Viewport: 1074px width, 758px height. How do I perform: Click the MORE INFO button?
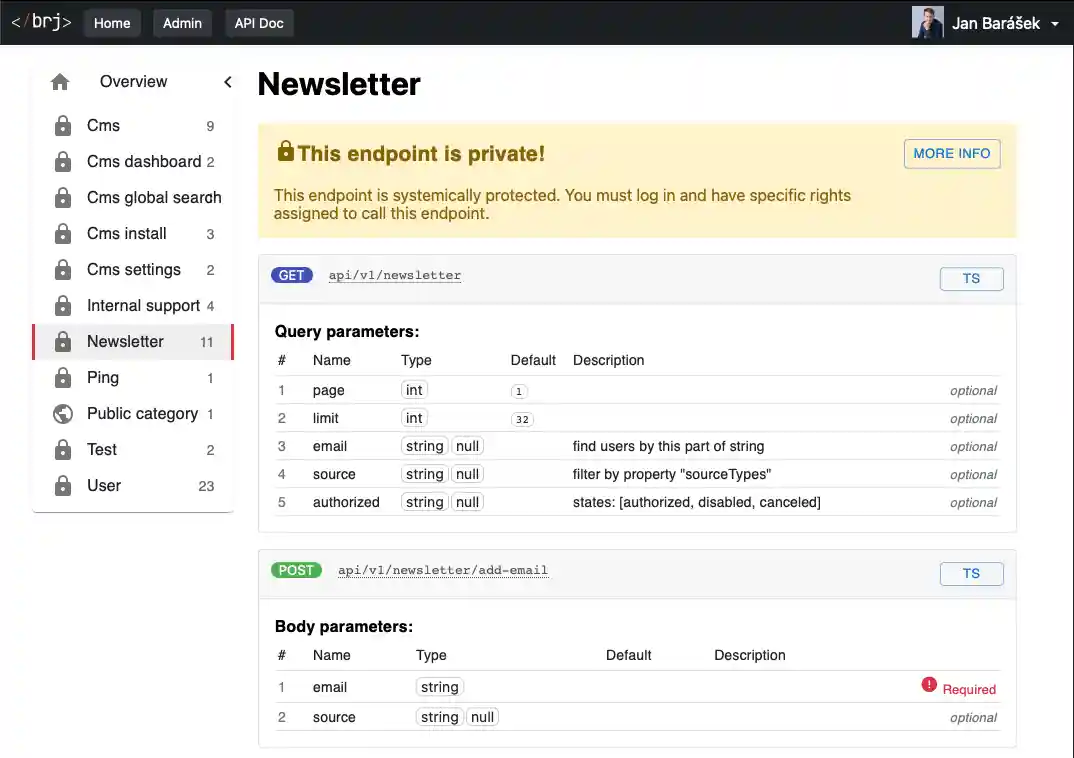[x=951, y=153]
